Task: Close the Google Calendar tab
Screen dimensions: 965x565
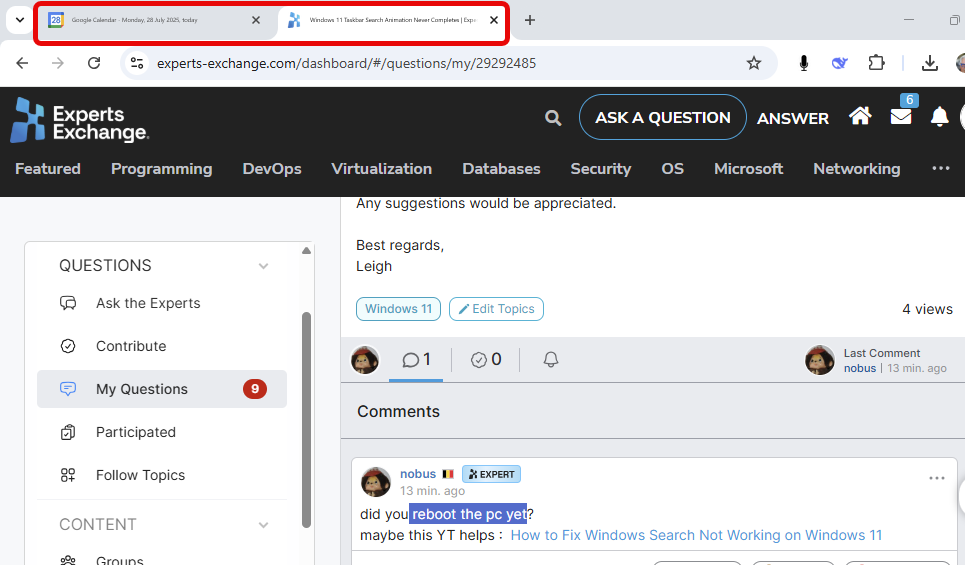Action: coord(256,20)
